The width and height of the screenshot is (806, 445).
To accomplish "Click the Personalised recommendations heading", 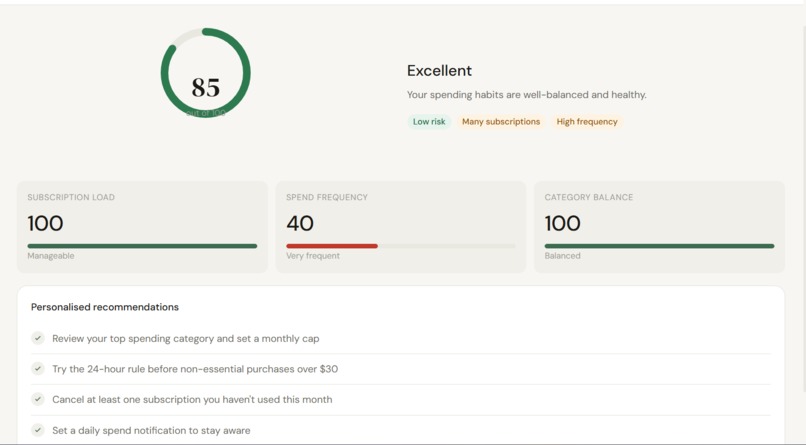I will (x=105, y=307).
